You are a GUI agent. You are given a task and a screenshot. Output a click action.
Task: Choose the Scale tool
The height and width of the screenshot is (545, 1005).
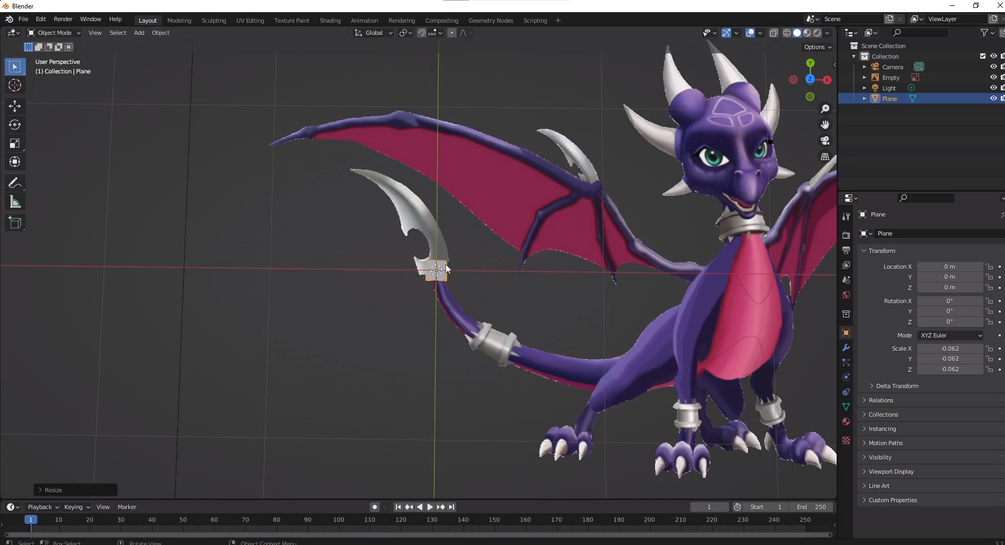click(15, 144)
